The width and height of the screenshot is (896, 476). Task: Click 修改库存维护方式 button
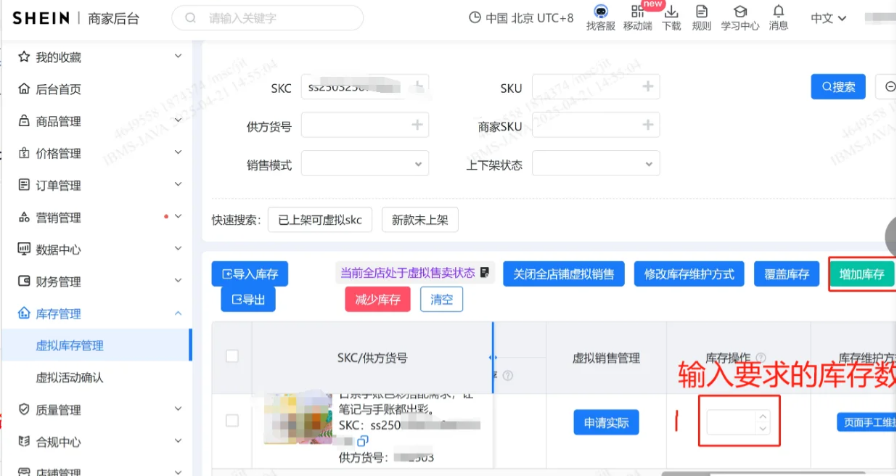pos(689,274)
